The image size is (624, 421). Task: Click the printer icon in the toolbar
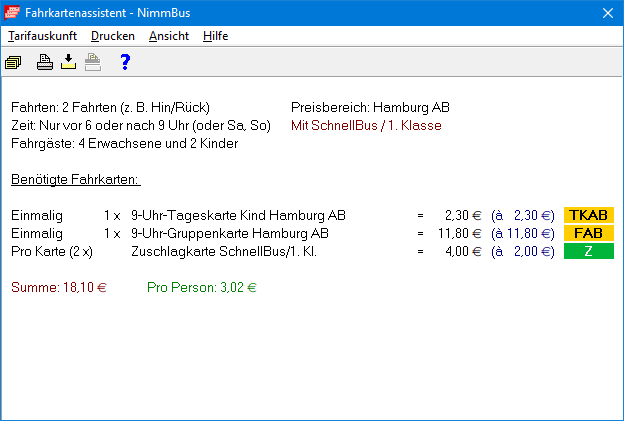tap(45, 63)
